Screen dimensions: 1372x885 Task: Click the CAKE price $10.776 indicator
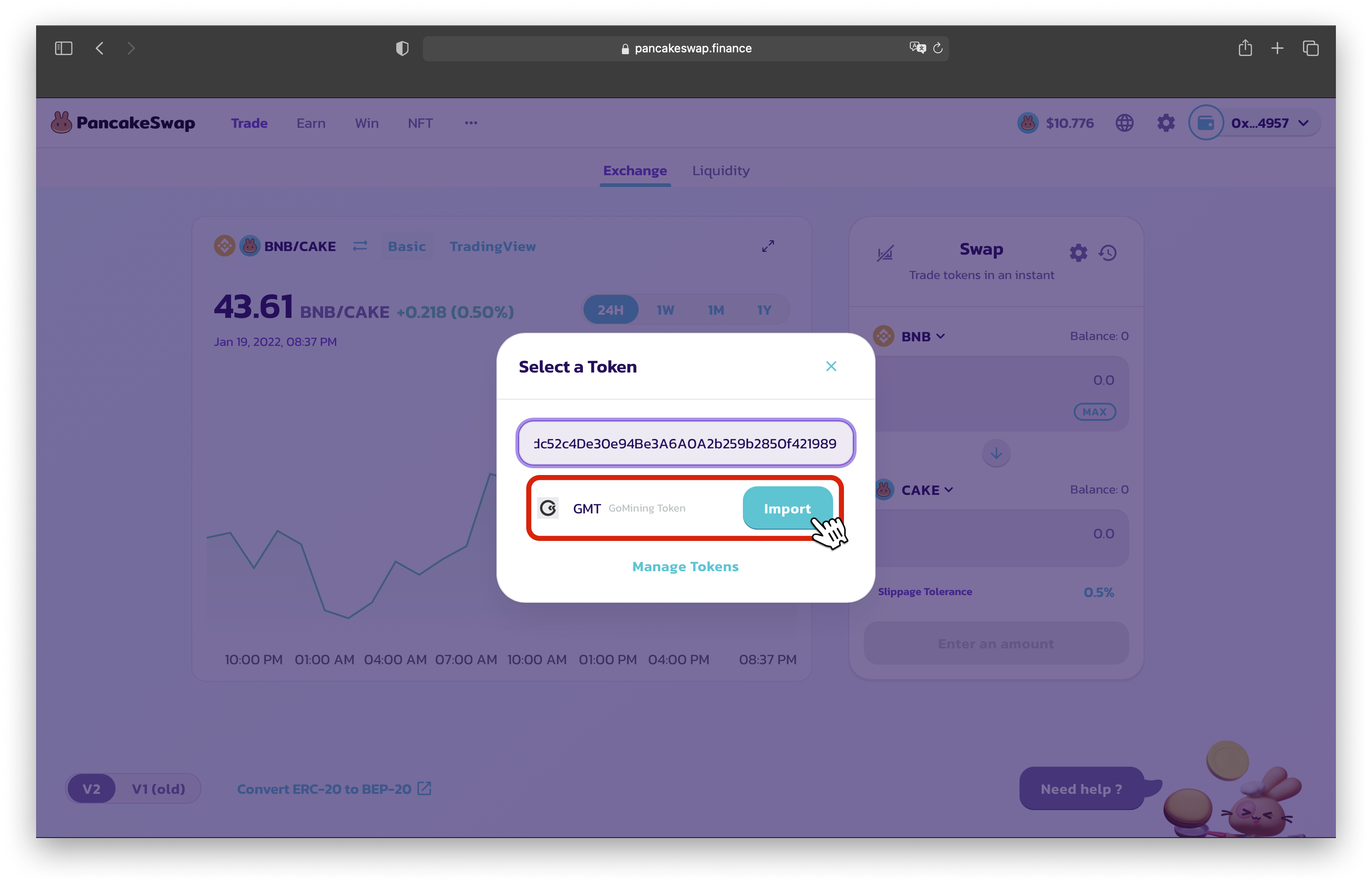[1056, 123]
